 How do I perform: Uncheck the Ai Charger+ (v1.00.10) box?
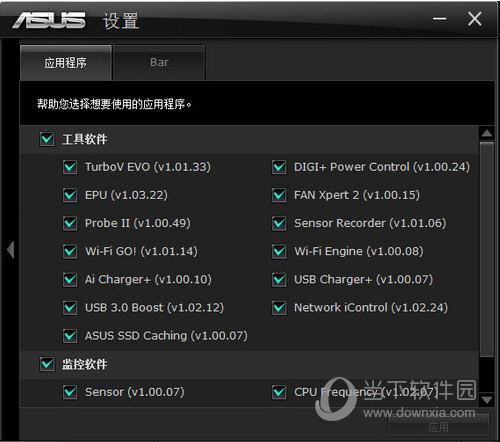pos(70,279)
